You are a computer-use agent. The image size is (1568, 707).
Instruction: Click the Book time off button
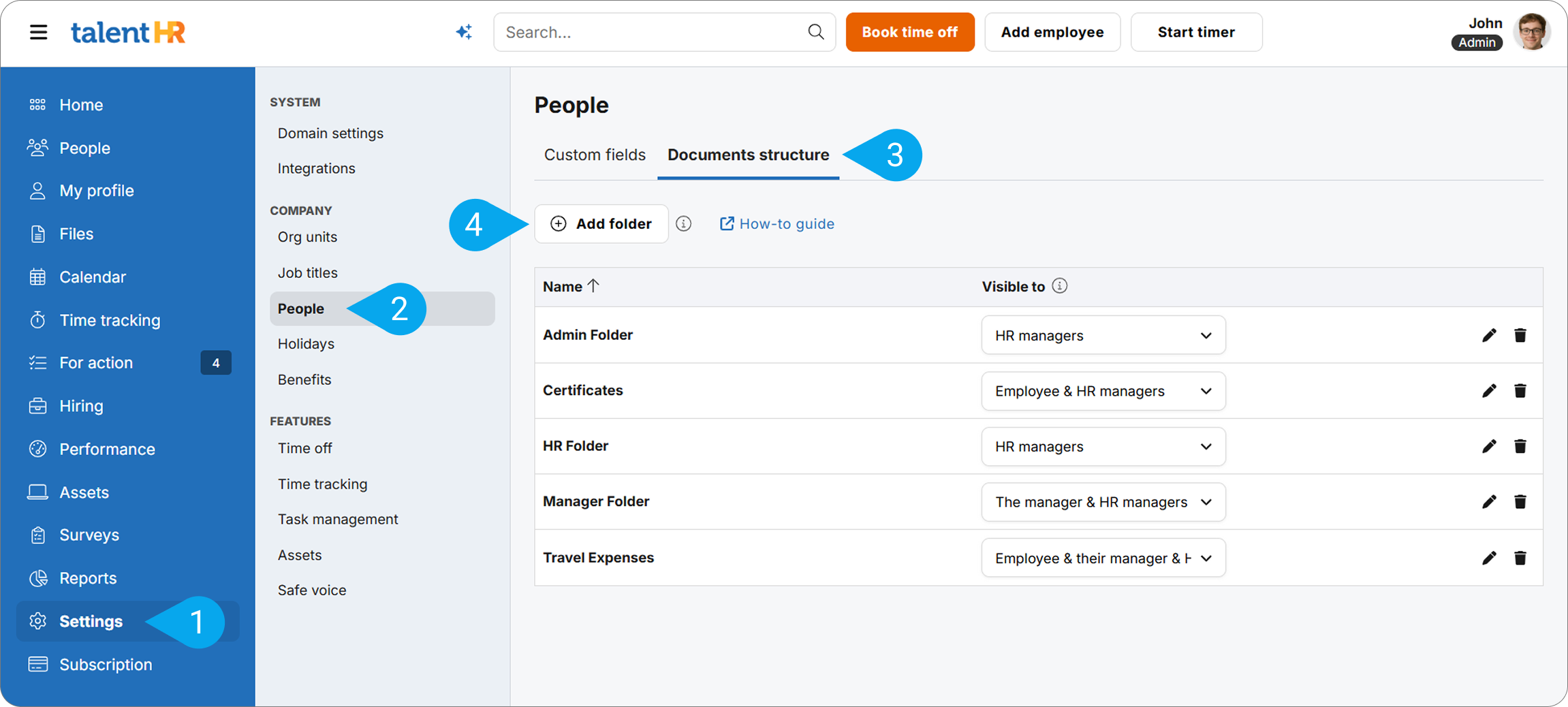[909, 32]
